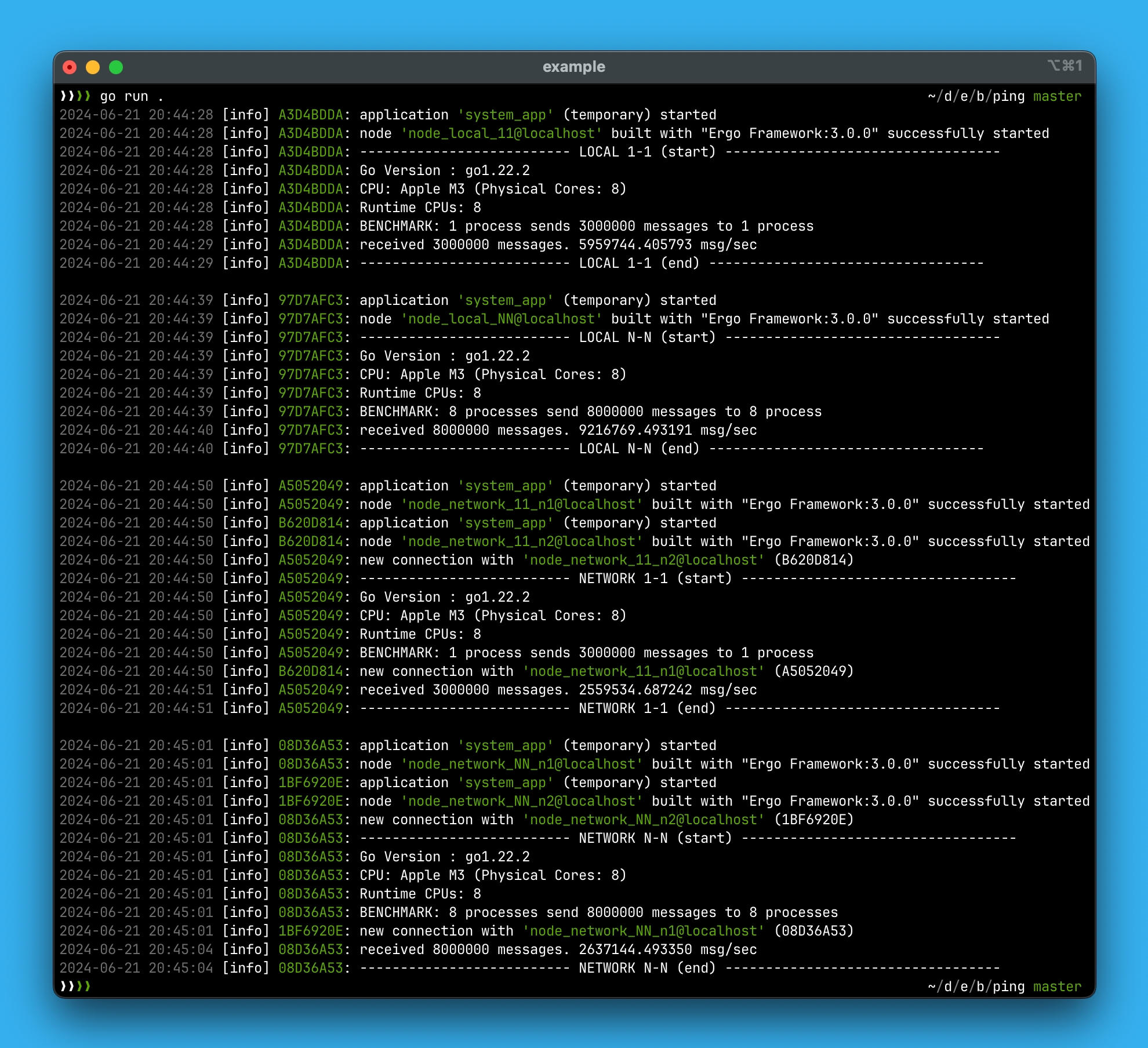1148x1048 pixels.
Task: Click the ⌥⌘1 shortcut indicator in title bar
Action: [x=1065, y=66]
